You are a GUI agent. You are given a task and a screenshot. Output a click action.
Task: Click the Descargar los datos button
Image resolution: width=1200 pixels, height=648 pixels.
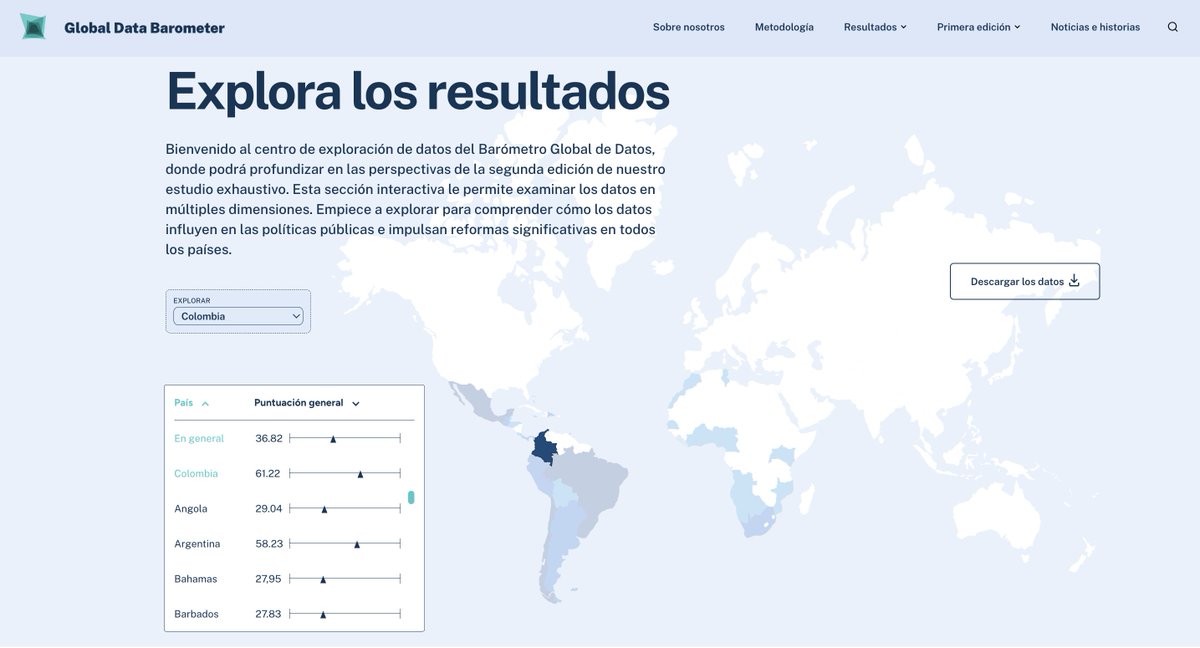coord(1024,281)
